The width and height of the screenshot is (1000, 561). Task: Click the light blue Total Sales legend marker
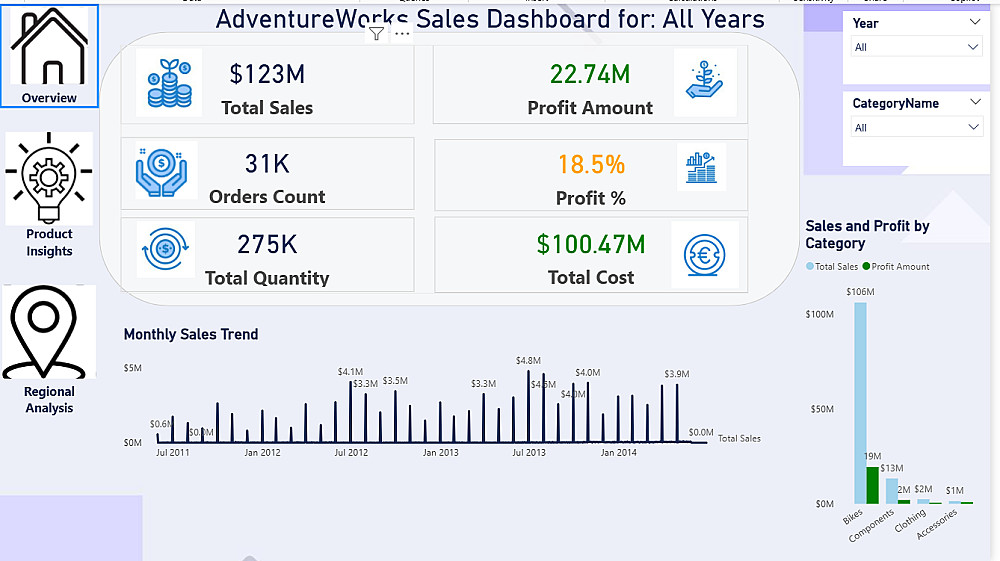tap(810, 267)
